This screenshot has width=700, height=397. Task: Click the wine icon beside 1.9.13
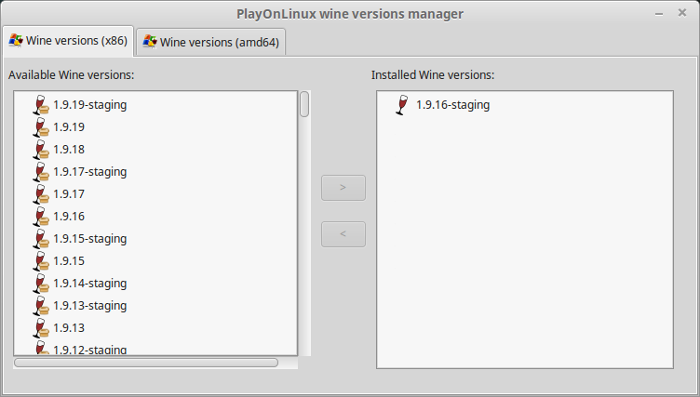(x=41, y=328)
